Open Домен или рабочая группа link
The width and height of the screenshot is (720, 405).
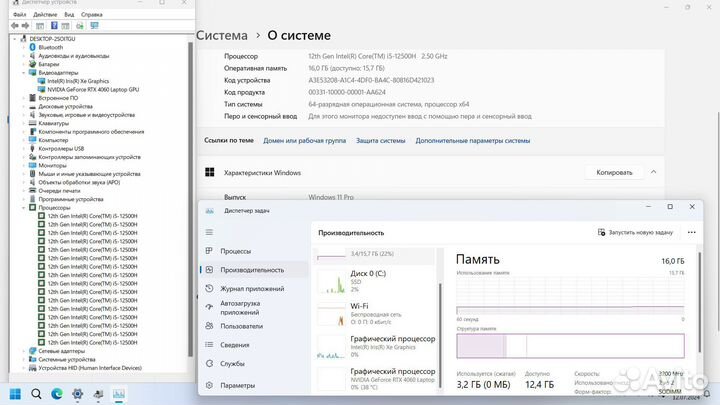304,141
